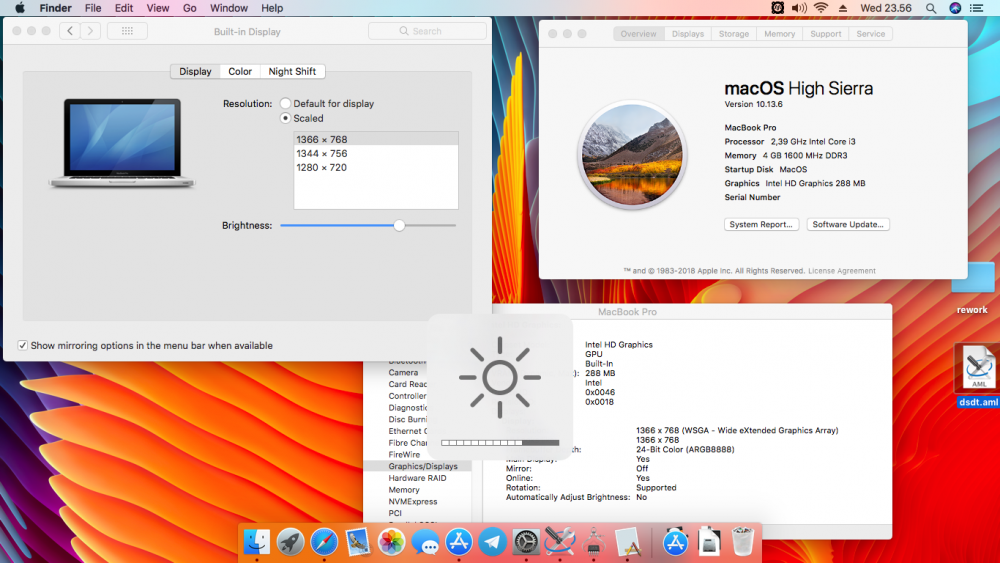Open the Displays tab in About This Mac
The image size is (1000, 563).
click(x=688, y=34)
